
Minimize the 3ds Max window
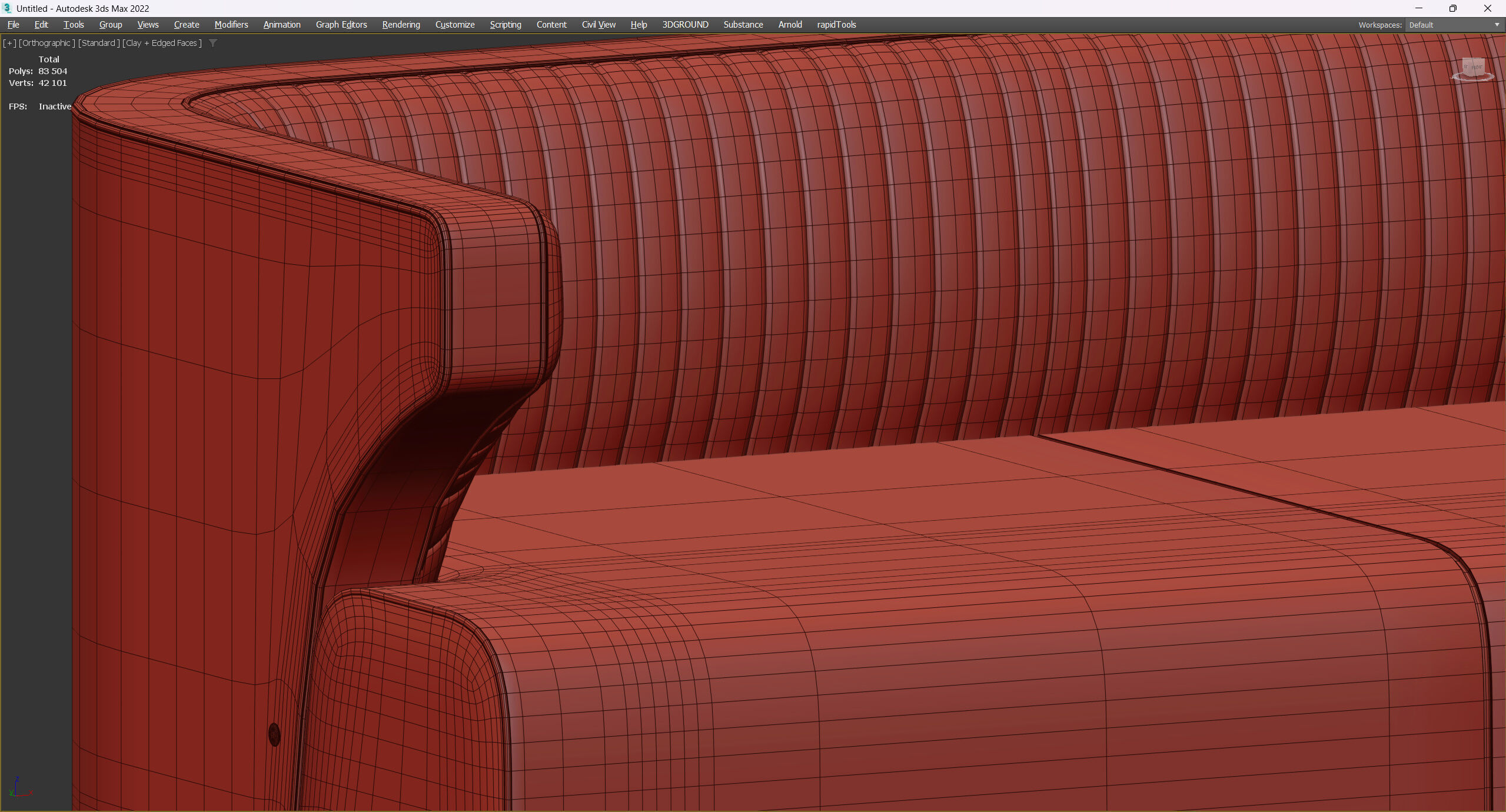[x=1419, y=8]
